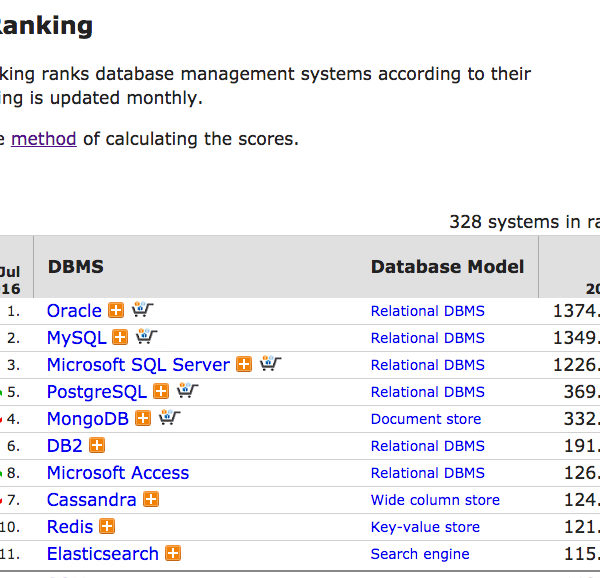Open the Document store model link

[425, 419]
